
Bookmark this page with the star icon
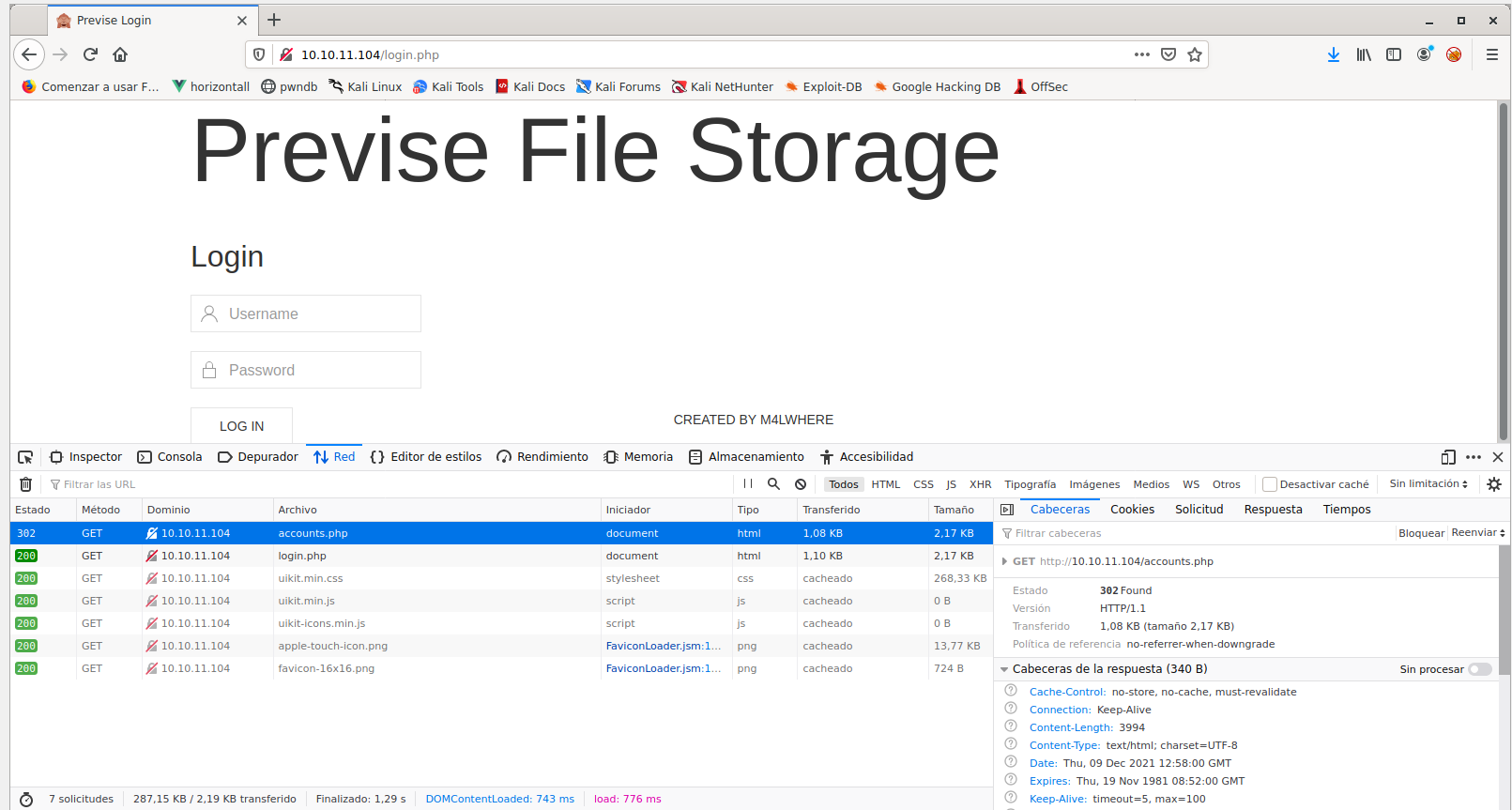1195,54
